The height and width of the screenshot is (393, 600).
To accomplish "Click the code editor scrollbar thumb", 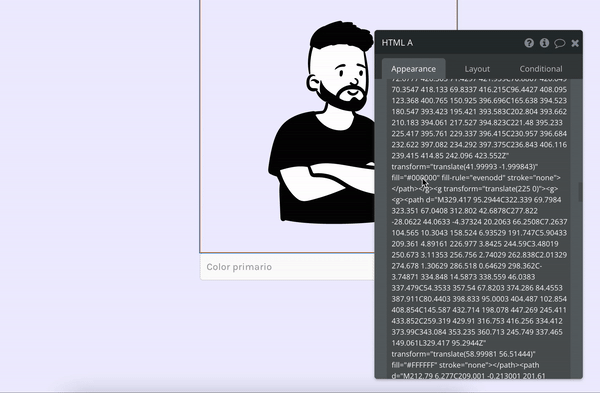I will [x=580, y=192].
